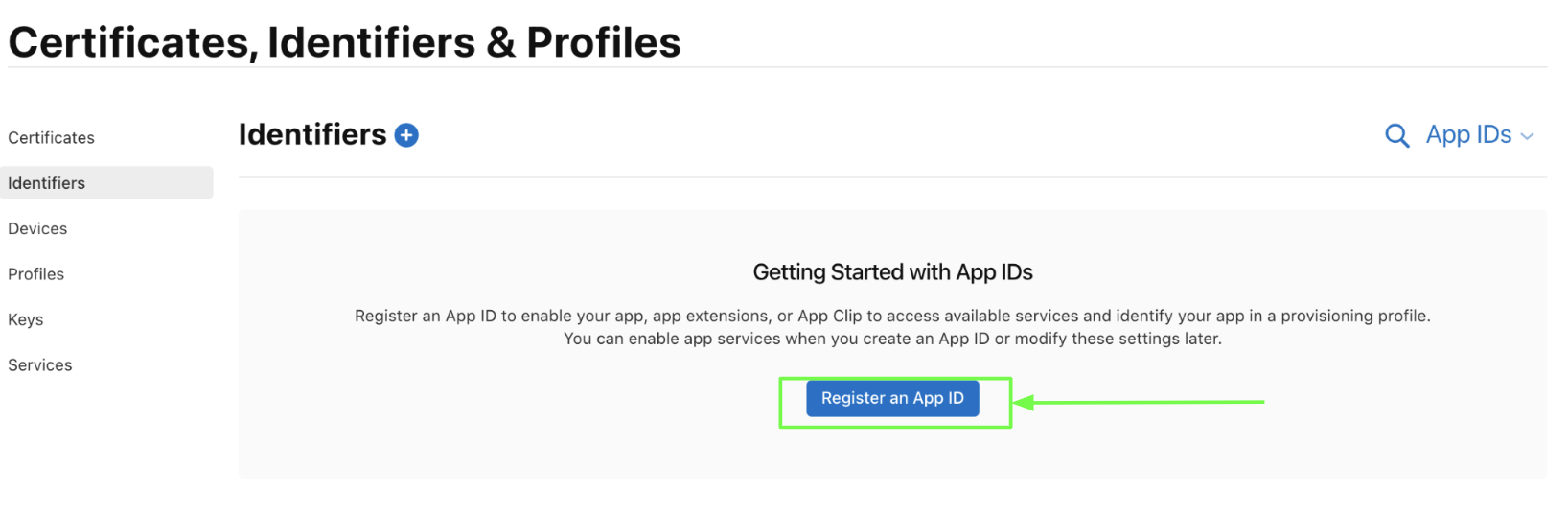Click the Identifiers section heading
Viewport: 1568px width, 516px height.
[x=312, y=135]
